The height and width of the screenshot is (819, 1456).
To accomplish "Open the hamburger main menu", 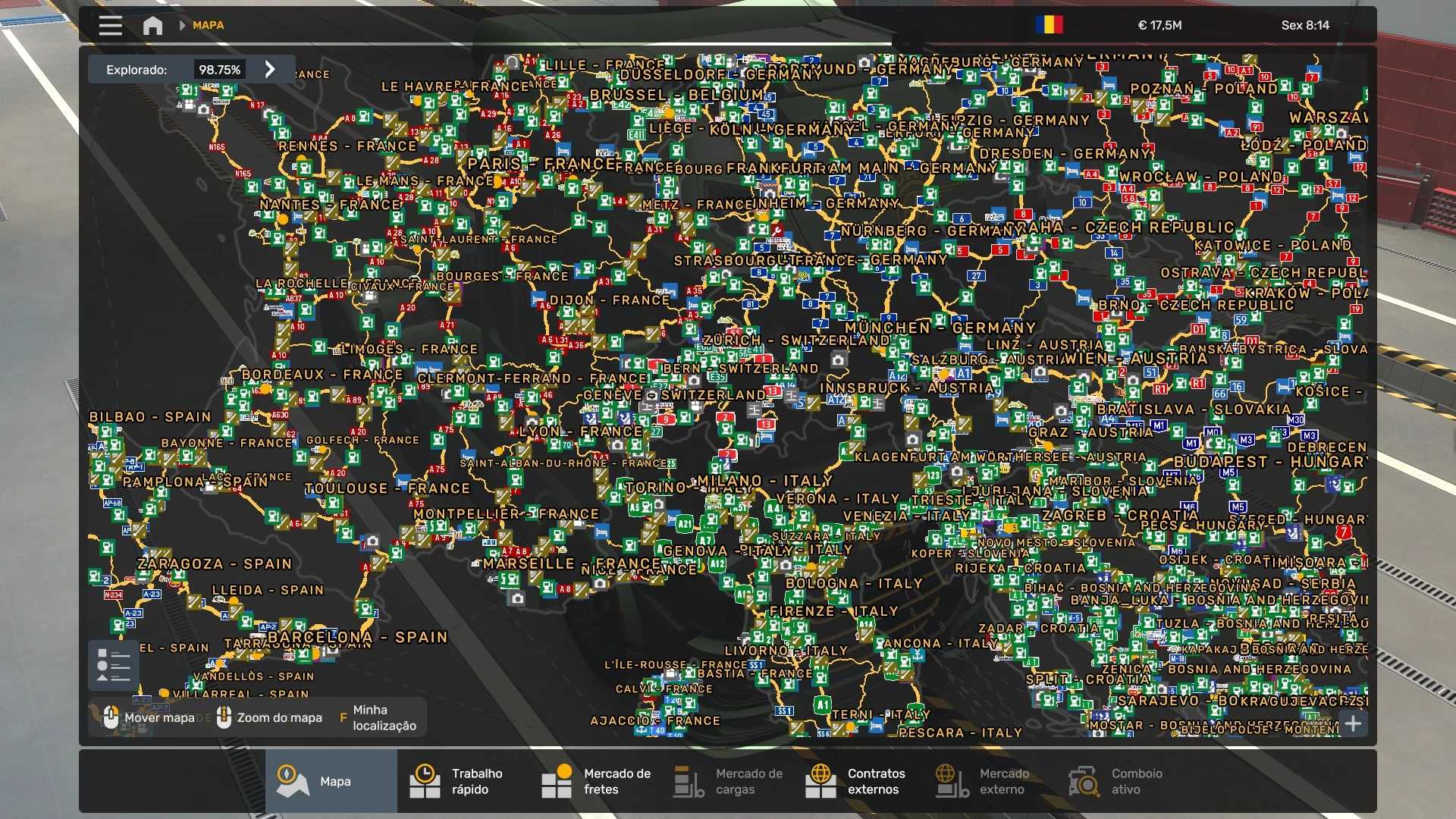I will [x=110, y=25].
